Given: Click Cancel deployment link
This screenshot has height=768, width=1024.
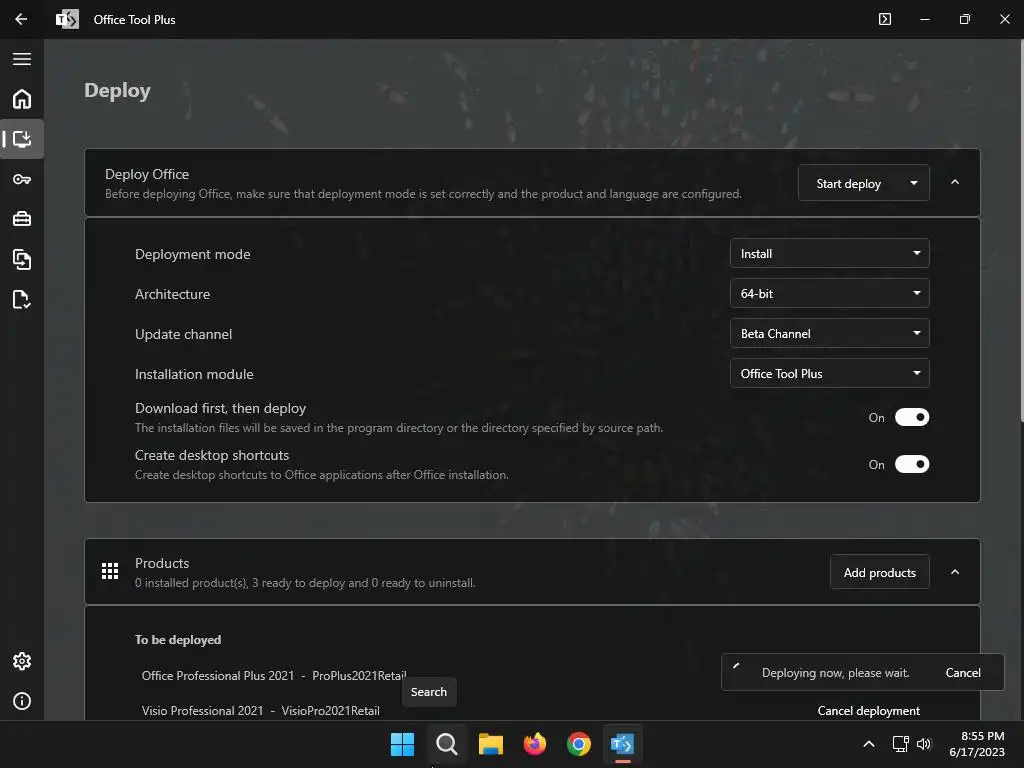Looking at the screenshot, I should pos(869,711).
